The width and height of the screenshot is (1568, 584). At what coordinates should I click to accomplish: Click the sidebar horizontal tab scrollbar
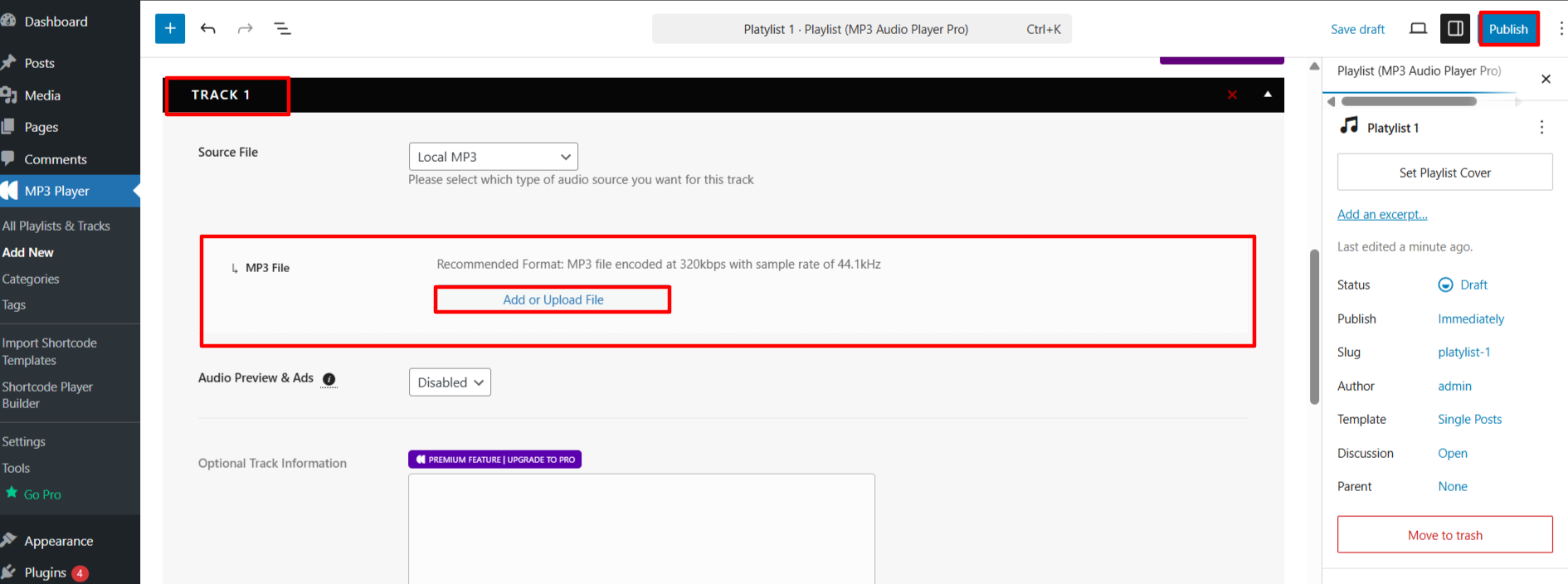[1409, 101]
